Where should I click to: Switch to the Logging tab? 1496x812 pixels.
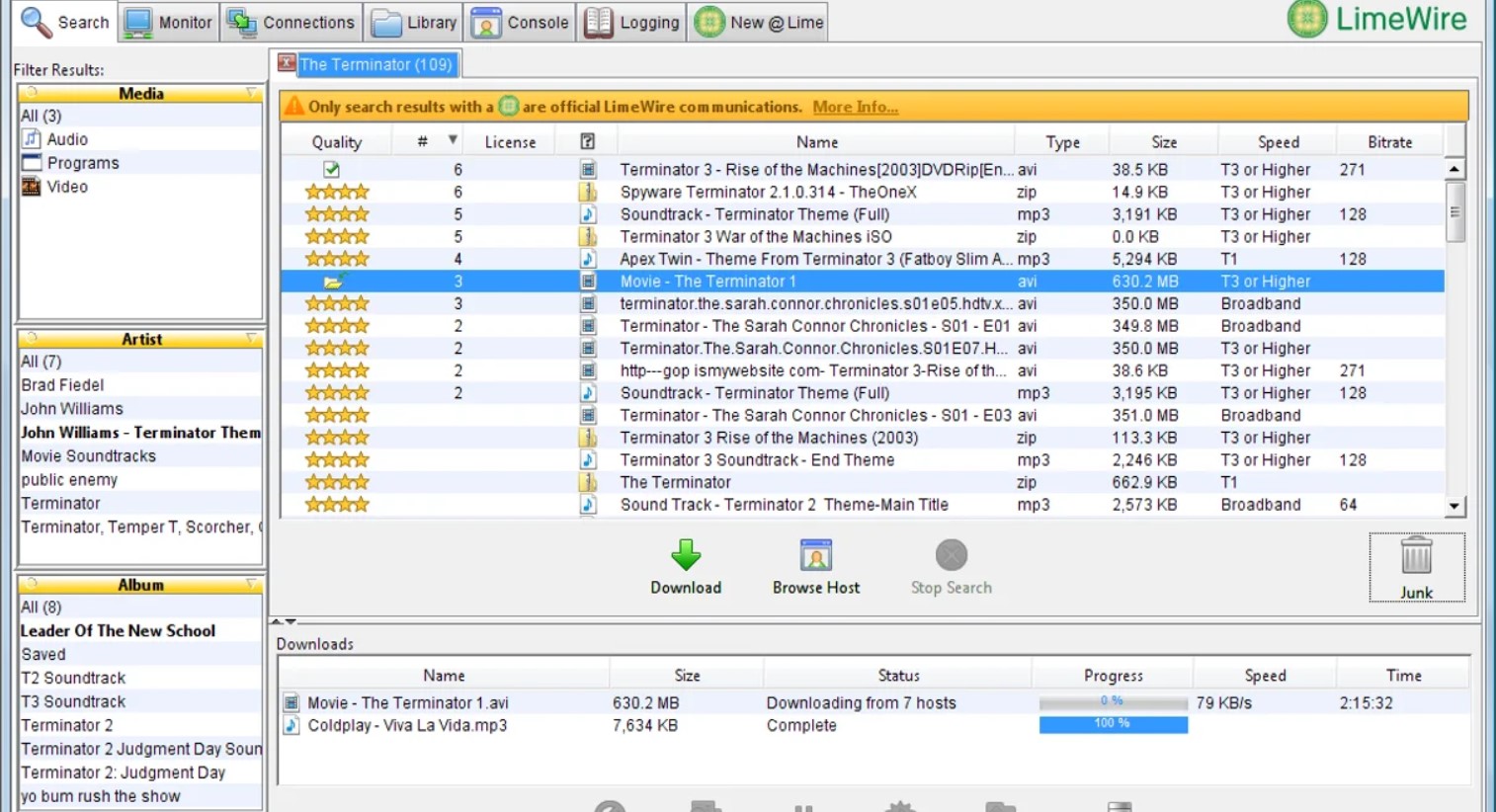632,22
